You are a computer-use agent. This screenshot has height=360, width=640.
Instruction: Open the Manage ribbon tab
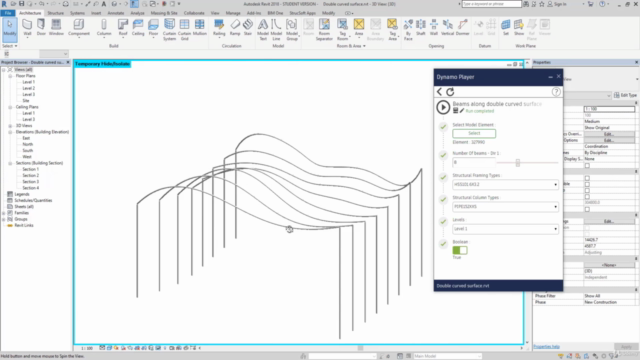(233, 13)
